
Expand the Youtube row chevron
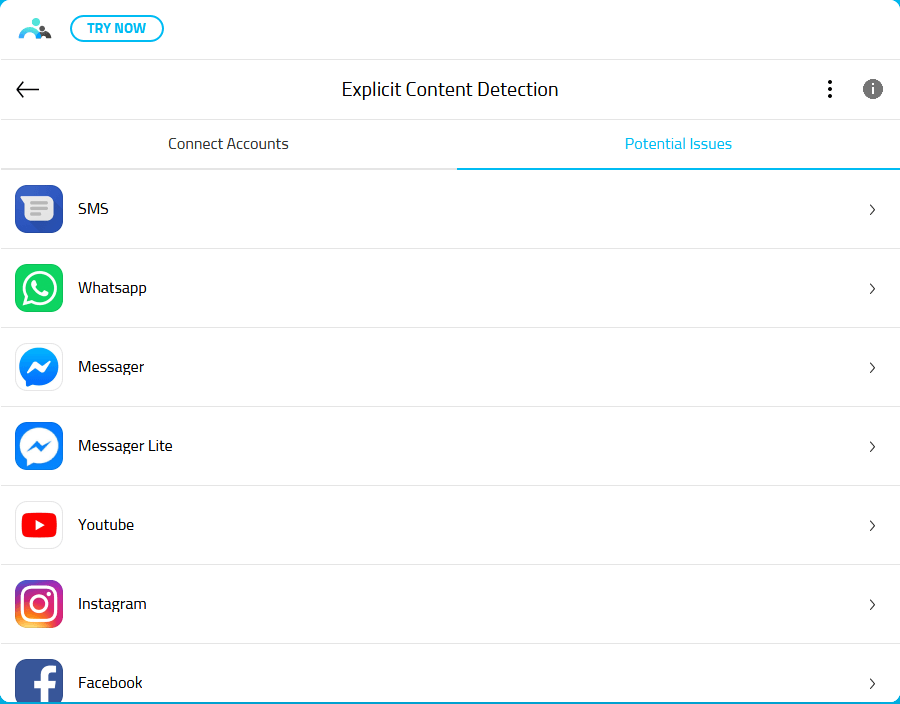[x=872, y=526]
